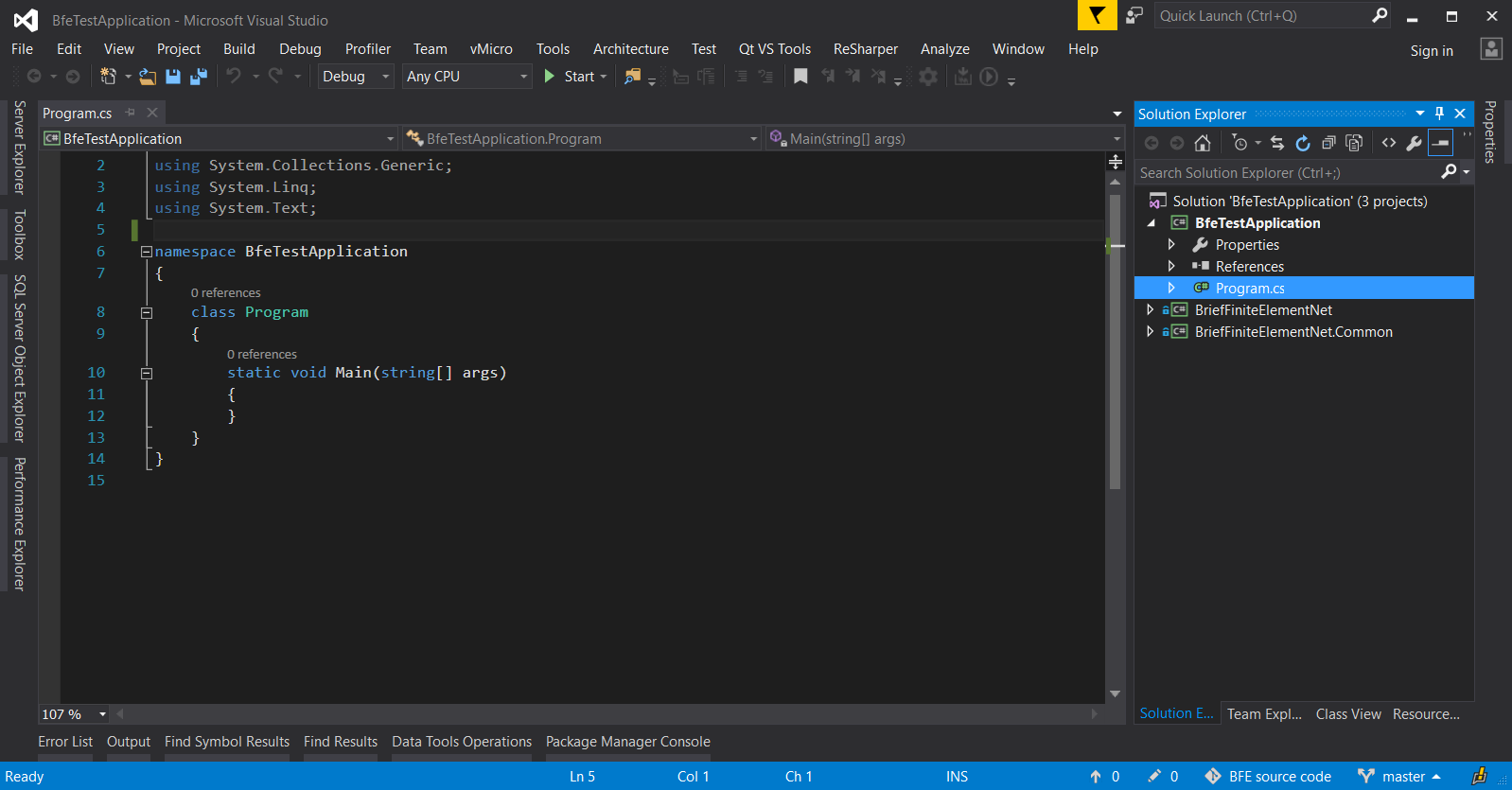Toggle a bookmark using the bookmark icon
Viewport: 1512px width, 790px height.
(x=800, y=77)
